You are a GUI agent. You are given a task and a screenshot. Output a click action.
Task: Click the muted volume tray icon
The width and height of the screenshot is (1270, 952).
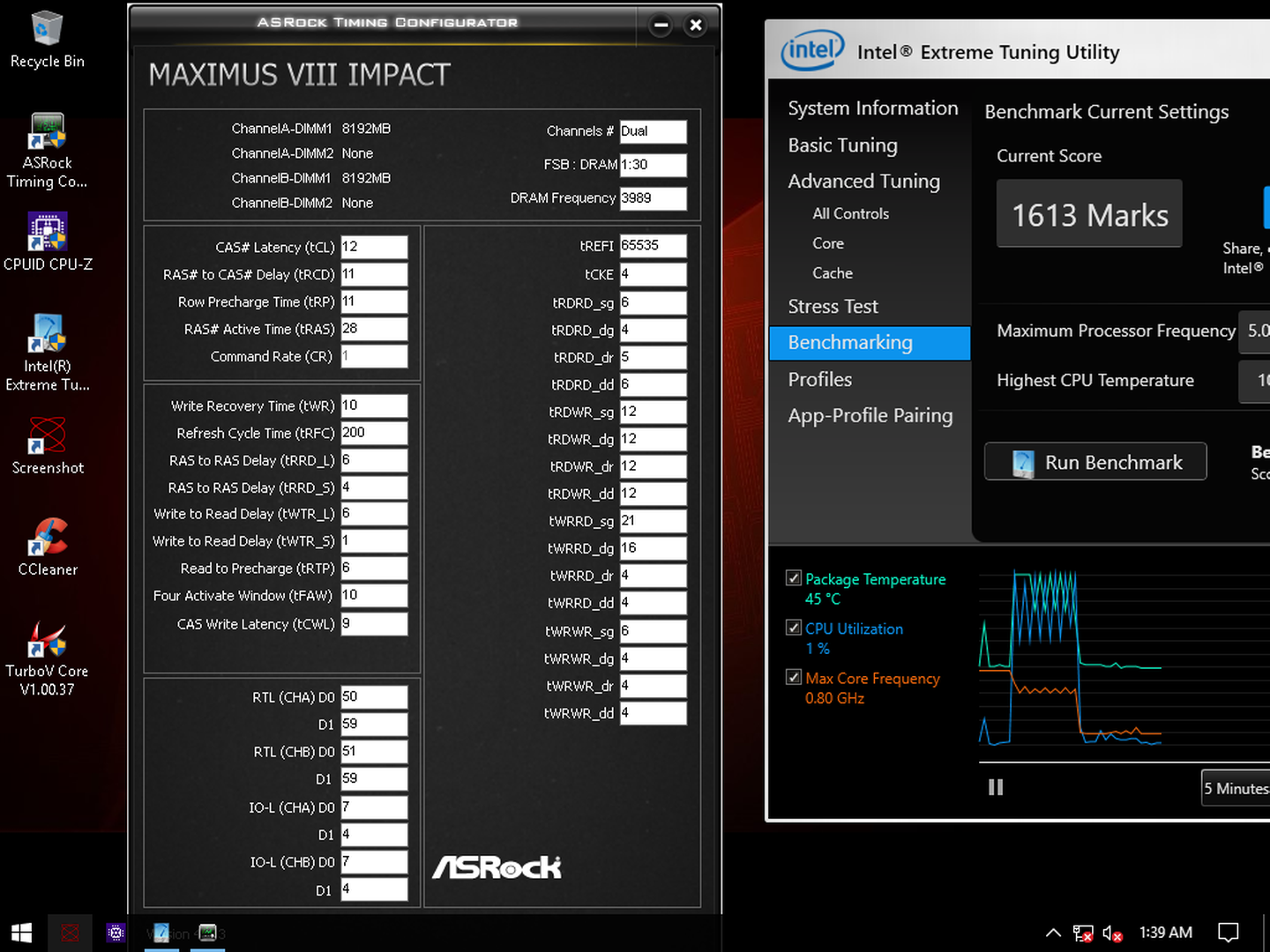point(1112,933)
